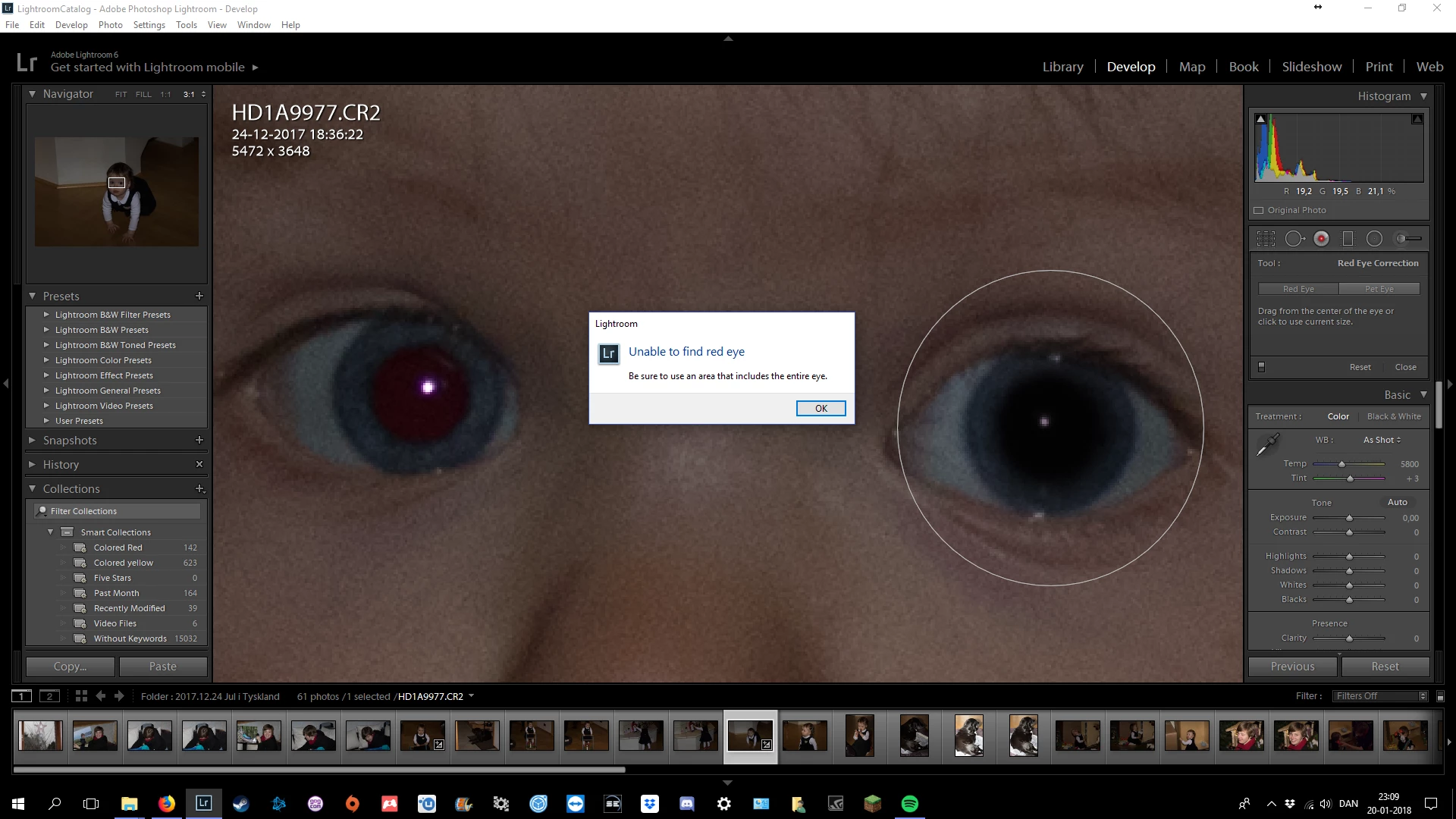Click OK in the error dialog
Viewport: 1456px width, 819px height.
[x=821, y=409]
